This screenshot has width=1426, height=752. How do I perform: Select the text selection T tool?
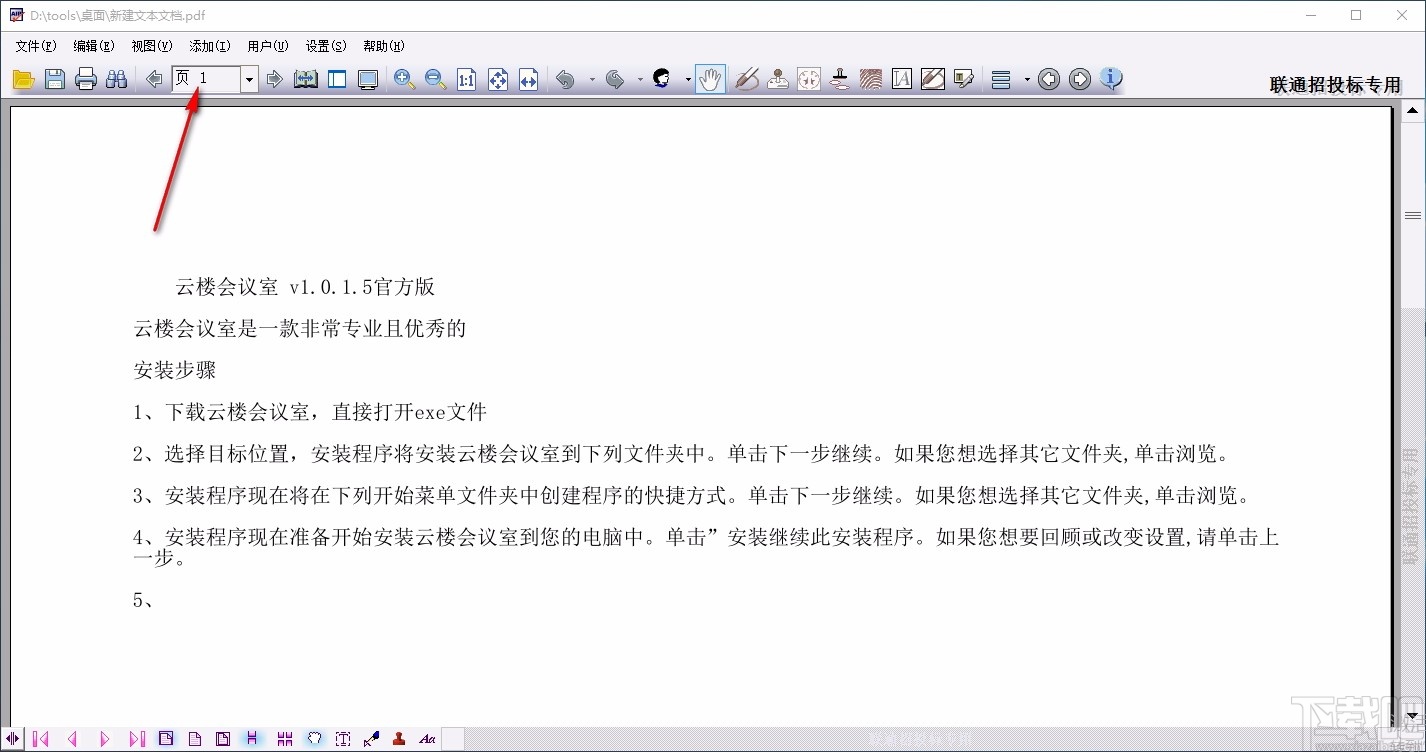[x=343, y=739]
